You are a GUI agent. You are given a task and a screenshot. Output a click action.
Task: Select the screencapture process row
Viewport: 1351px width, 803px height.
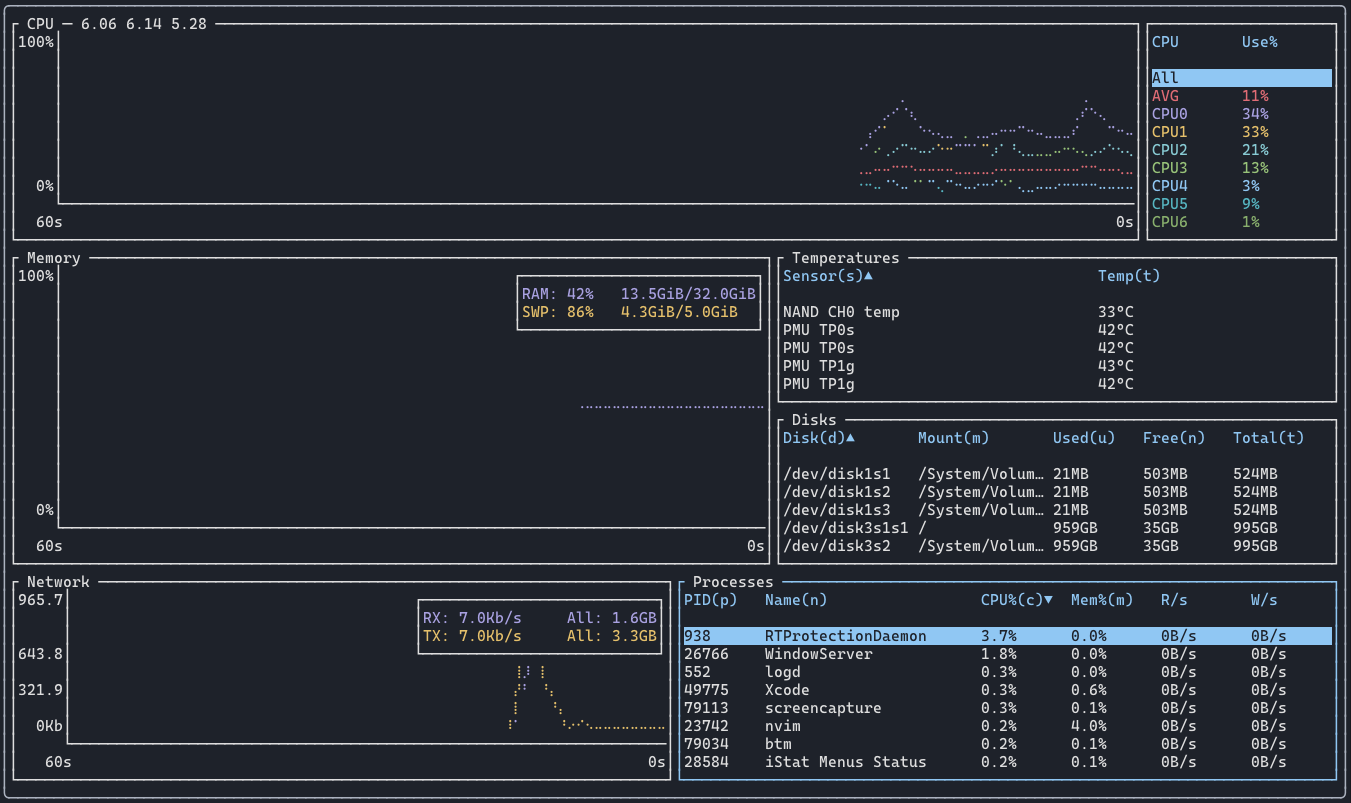(1008, 708)
